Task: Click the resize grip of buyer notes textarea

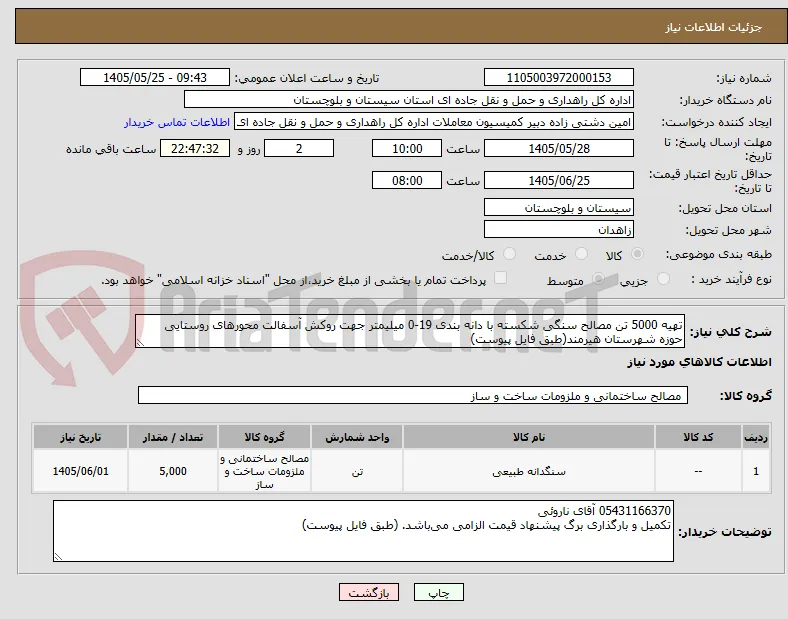Action: pos(58,557)
